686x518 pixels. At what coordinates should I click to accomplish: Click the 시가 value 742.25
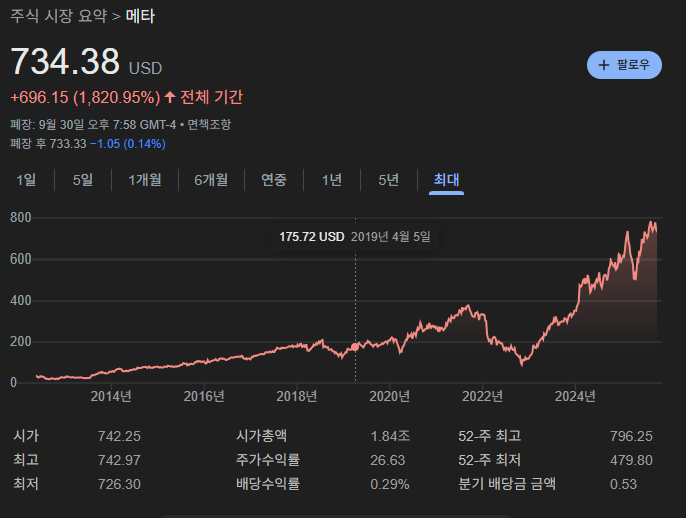pos(119,436)
